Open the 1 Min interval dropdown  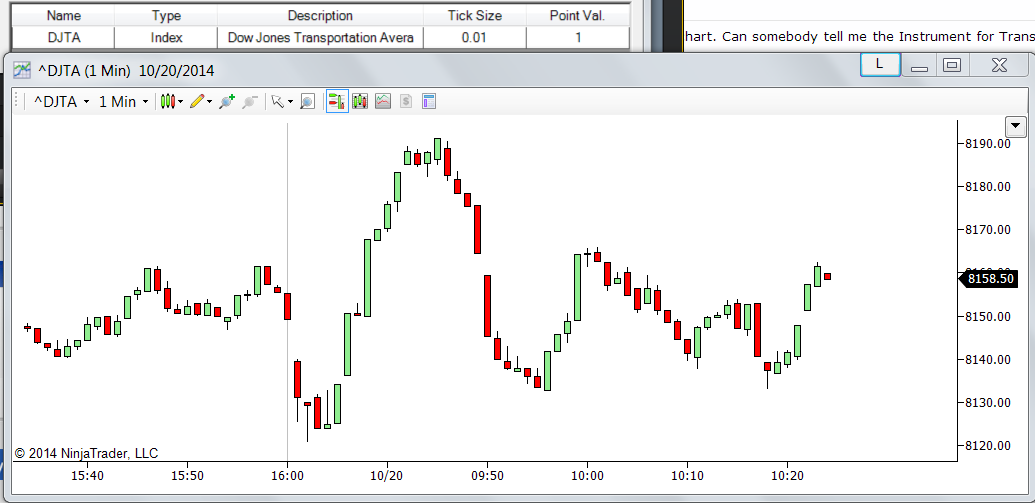coord(123,102)
